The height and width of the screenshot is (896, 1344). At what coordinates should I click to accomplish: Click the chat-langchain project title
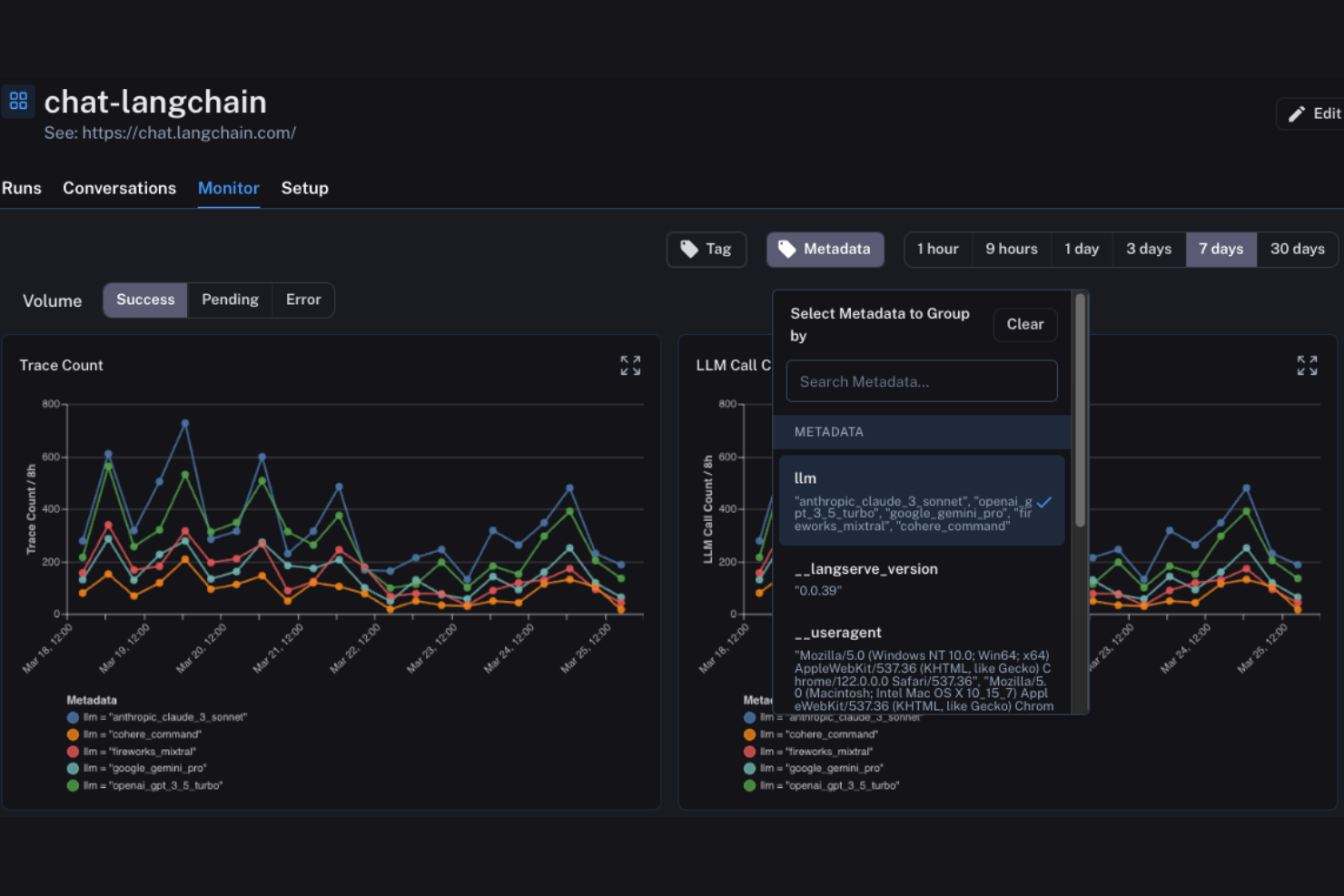click(x=155, y=102)
